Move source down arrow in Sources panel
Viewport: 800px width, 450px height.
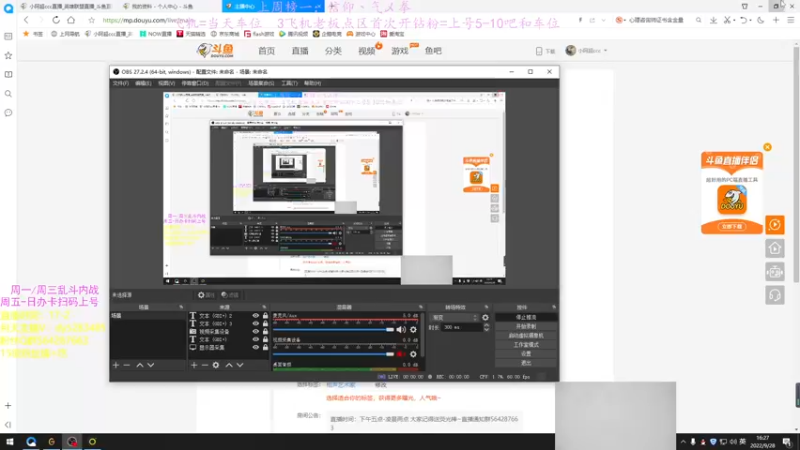pos(240,365)
